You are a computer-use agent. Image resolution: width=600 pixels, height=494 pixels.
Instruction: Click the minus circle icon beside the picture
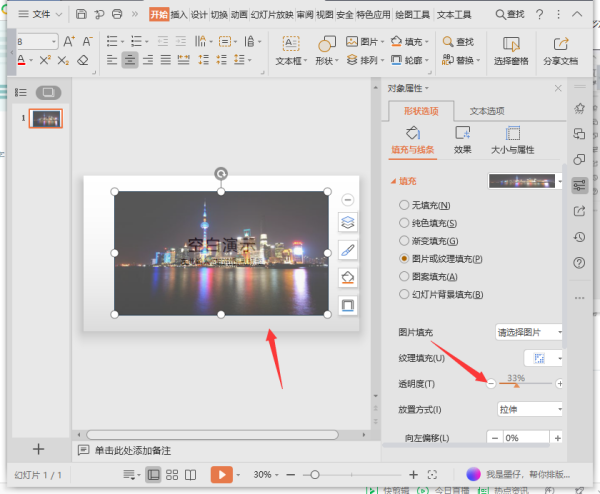(x=347, y=200)
